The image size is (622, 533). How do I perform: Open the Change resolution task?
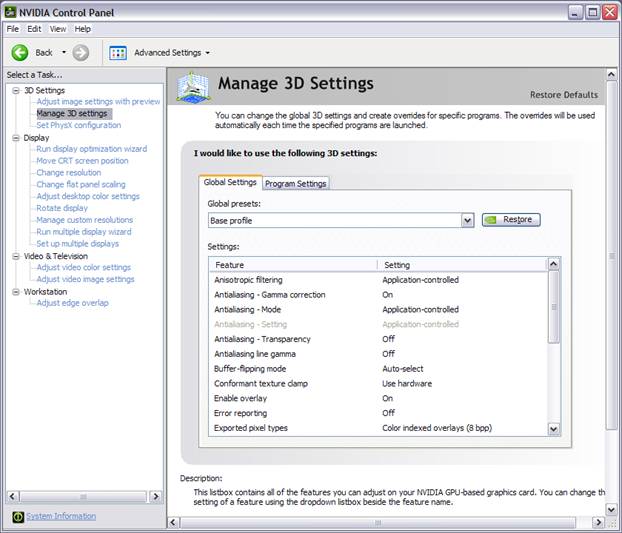coord(69,173)
